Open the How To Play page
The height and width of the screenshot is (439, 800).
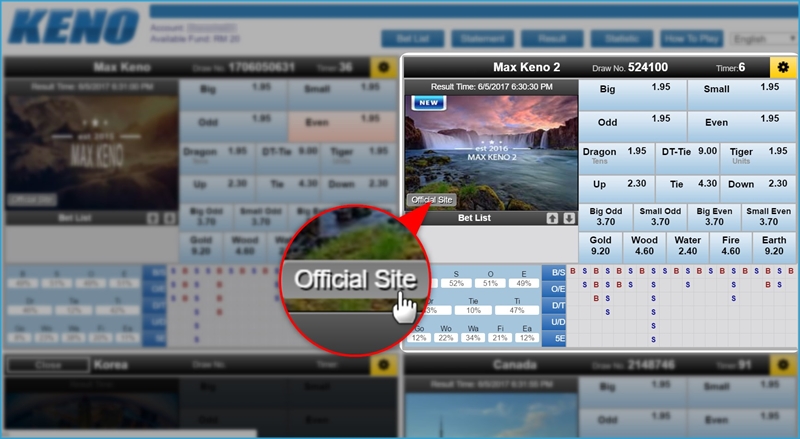690,39
